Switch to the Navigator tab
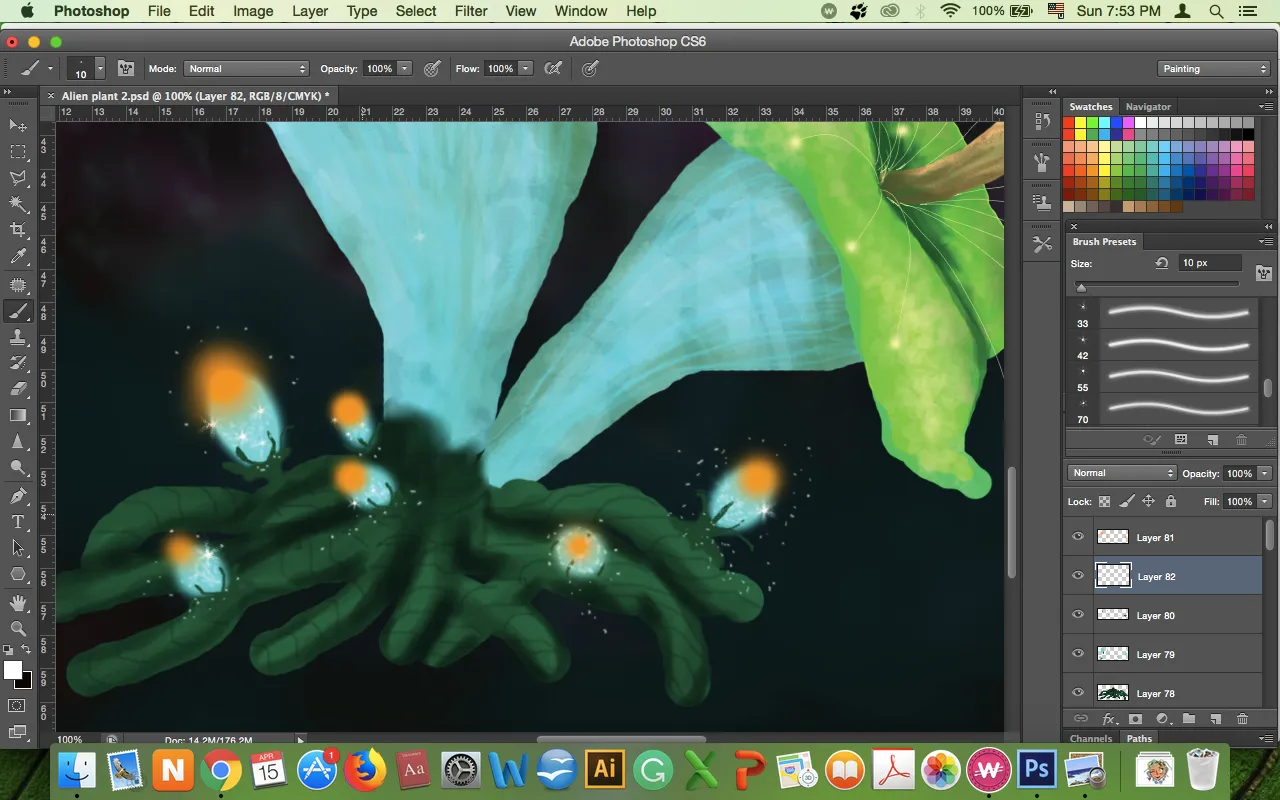Screen dimensions: 1280x800 [x=1148, y=107]
